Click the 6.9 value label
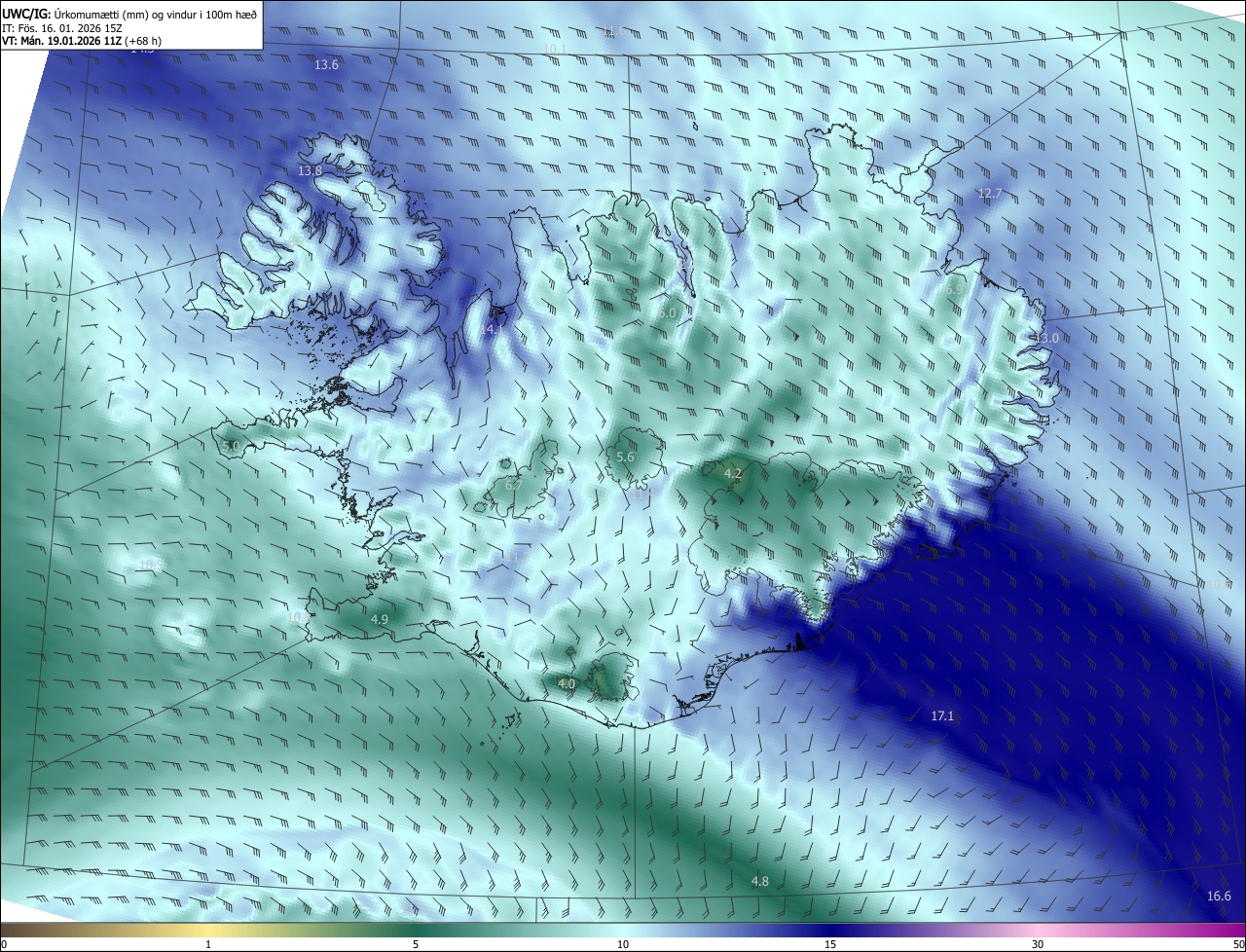 (954, 289)
